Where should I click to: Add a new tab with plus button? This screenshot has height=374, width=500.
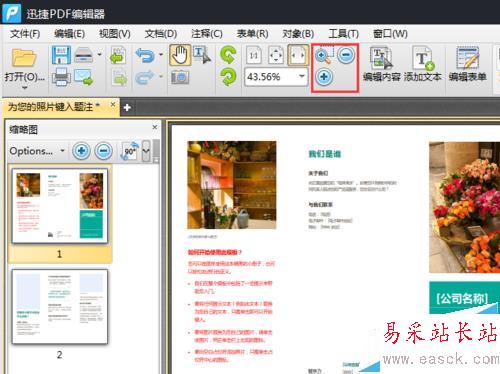pos(127,108)
